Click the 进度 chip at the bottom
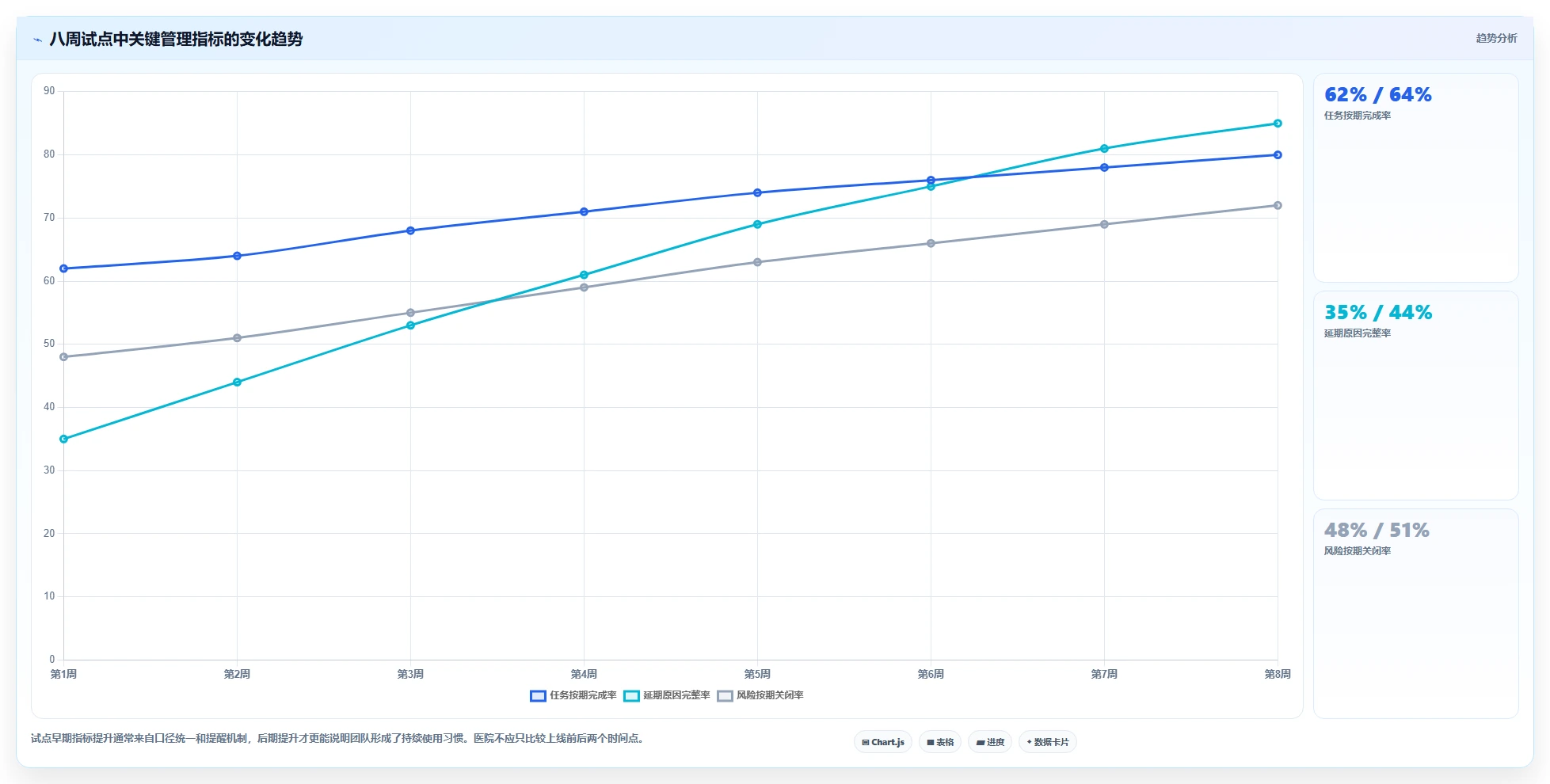The width and height of the screenshot is (1550, 784). click(x=990, y=742)
